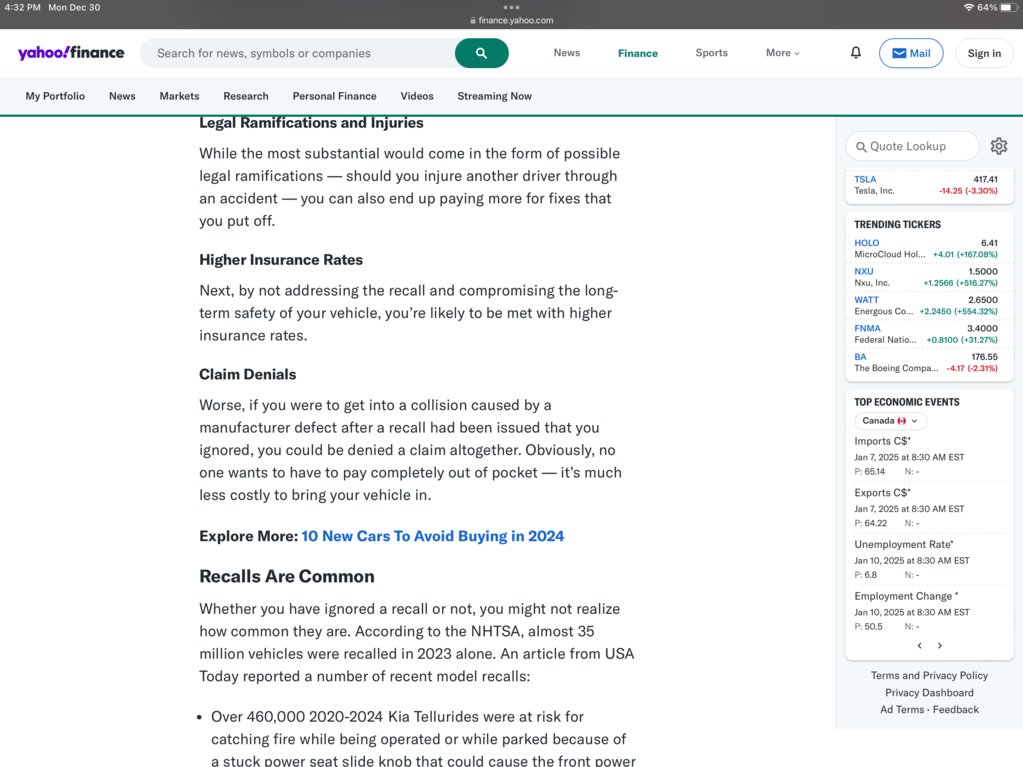Click the Trending Tickers heading
Screen dimensions: 1023x767
pyautogui.click(x=897, y=224)
